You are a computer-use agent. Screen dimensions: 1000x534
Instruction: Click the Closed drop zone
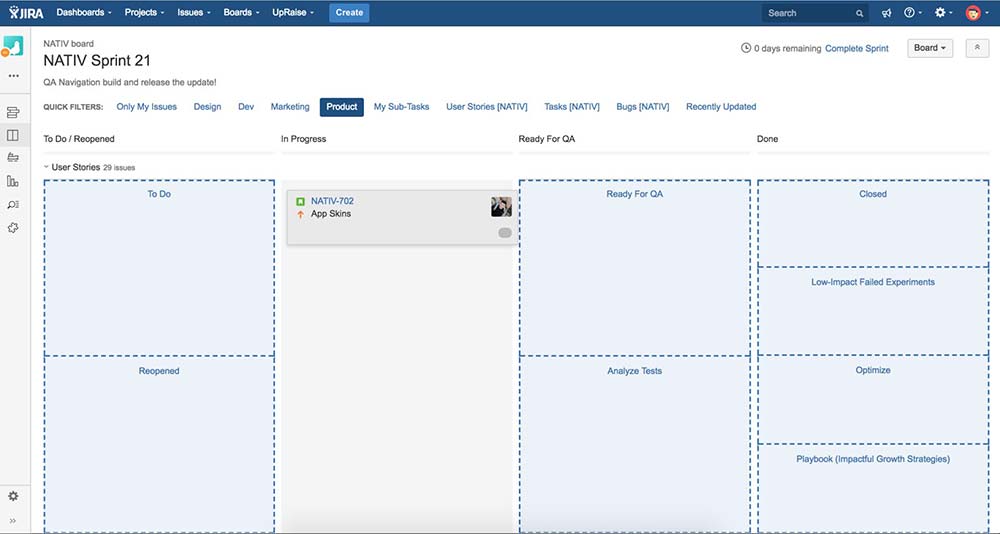click(873, 223)
